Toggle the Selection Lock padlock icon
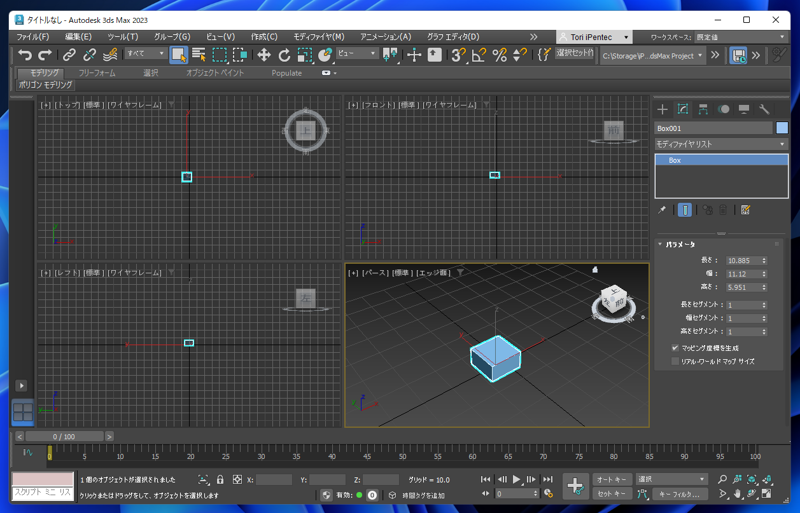The width and height of the screenshot is (800, 513). [220, 480]
